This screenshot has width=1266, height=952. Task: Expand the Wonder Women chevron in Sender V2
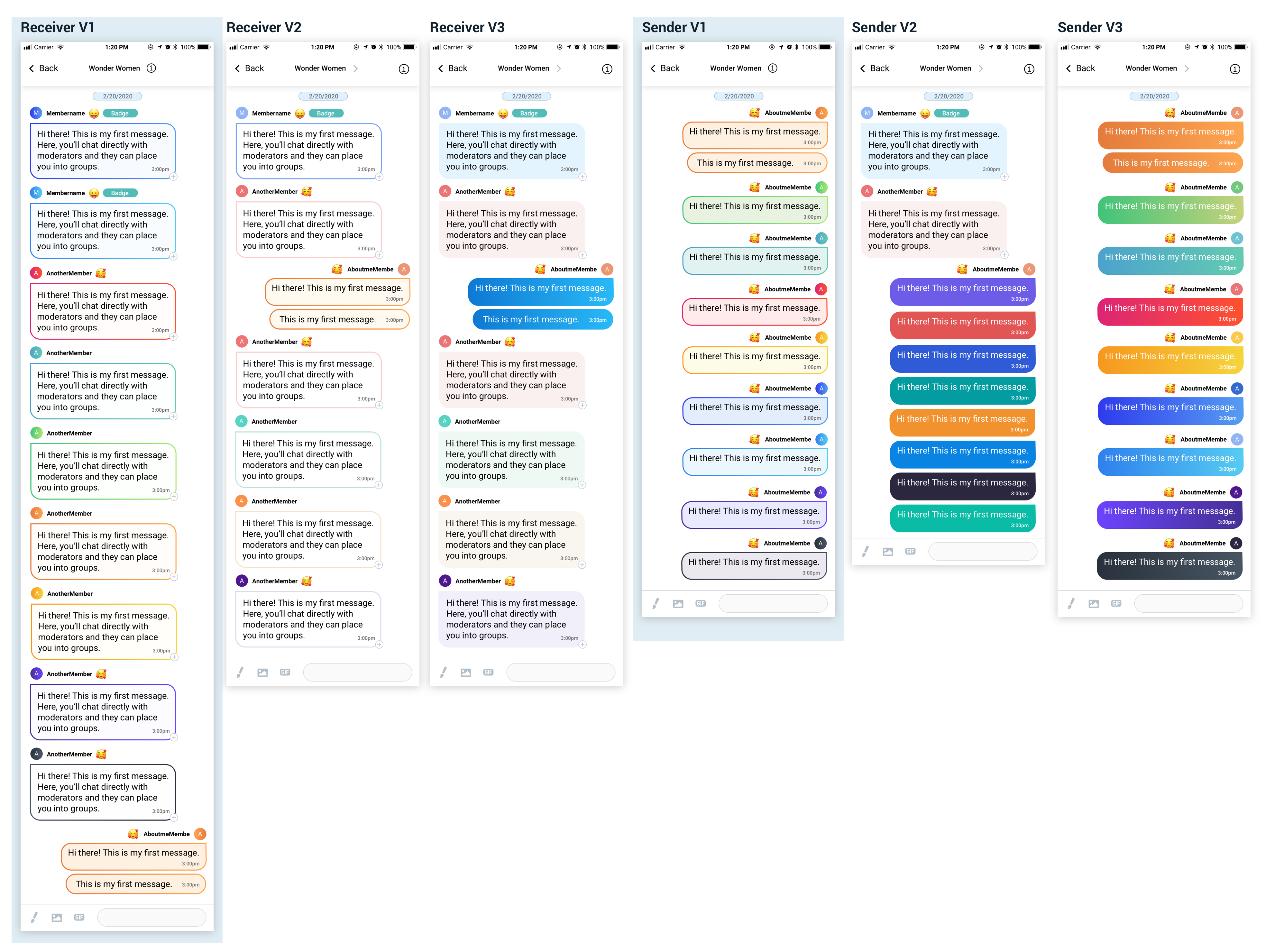pyautogui.click(x=980, y=69)
